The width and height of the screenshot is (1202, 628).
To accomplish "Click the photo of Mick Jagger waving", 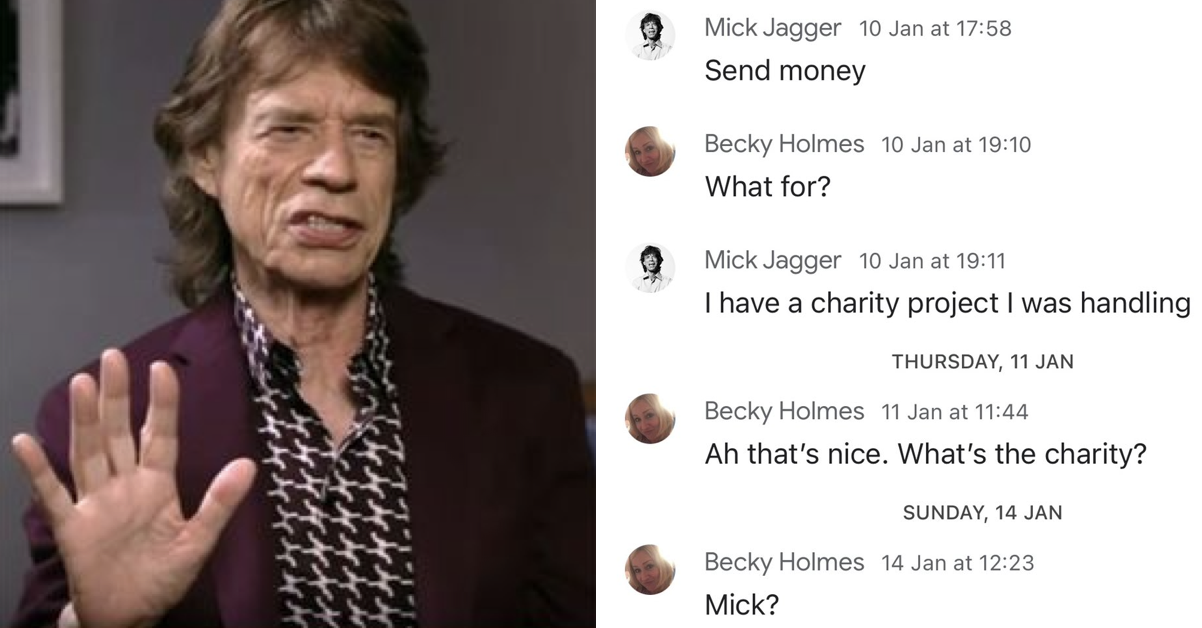I will click(x=300, y=314).
